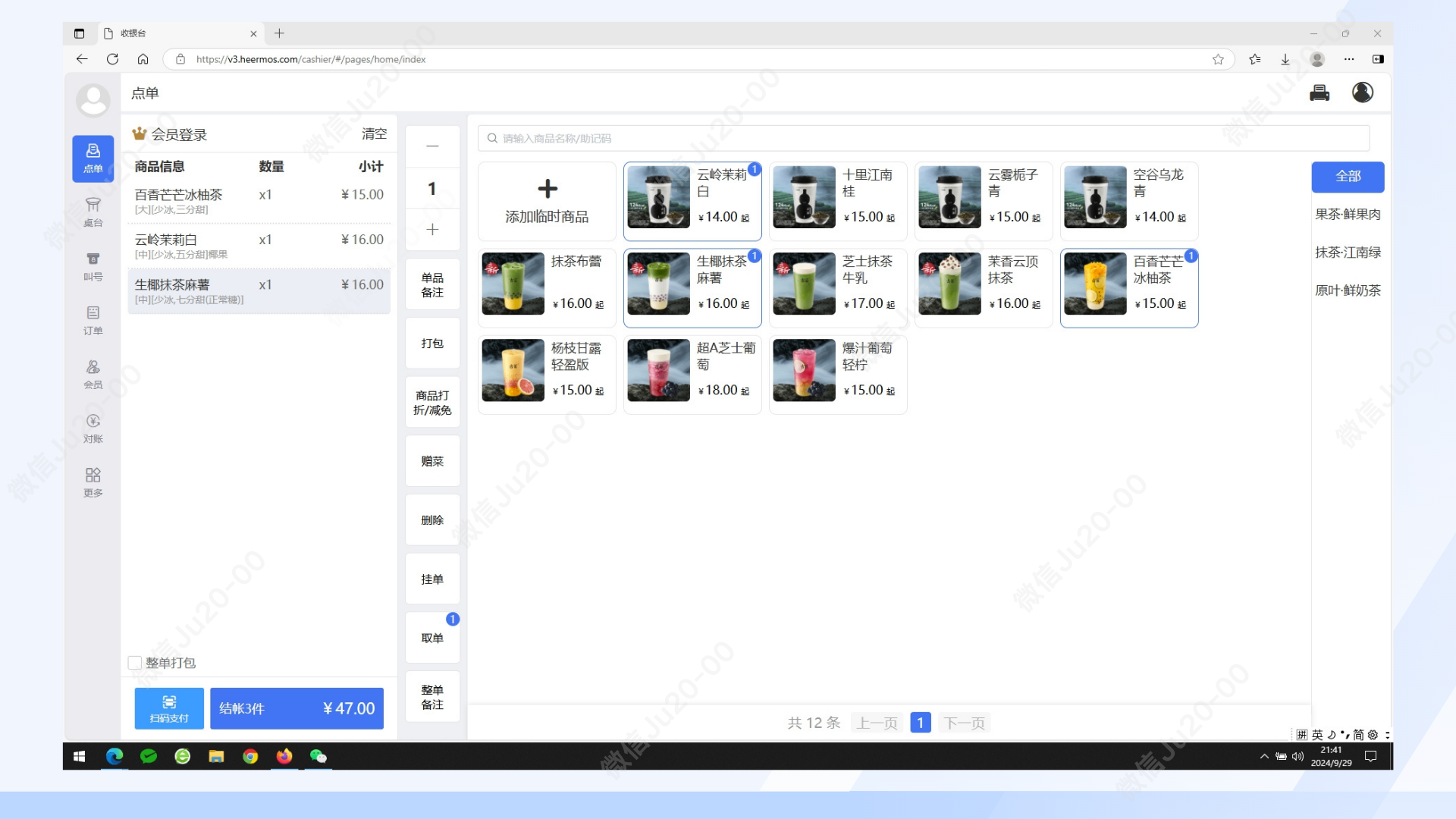This screenshot has width=1456, height=819.
Task: Select the 果茶·鲜果肉 category tab
Action: 1348,215
